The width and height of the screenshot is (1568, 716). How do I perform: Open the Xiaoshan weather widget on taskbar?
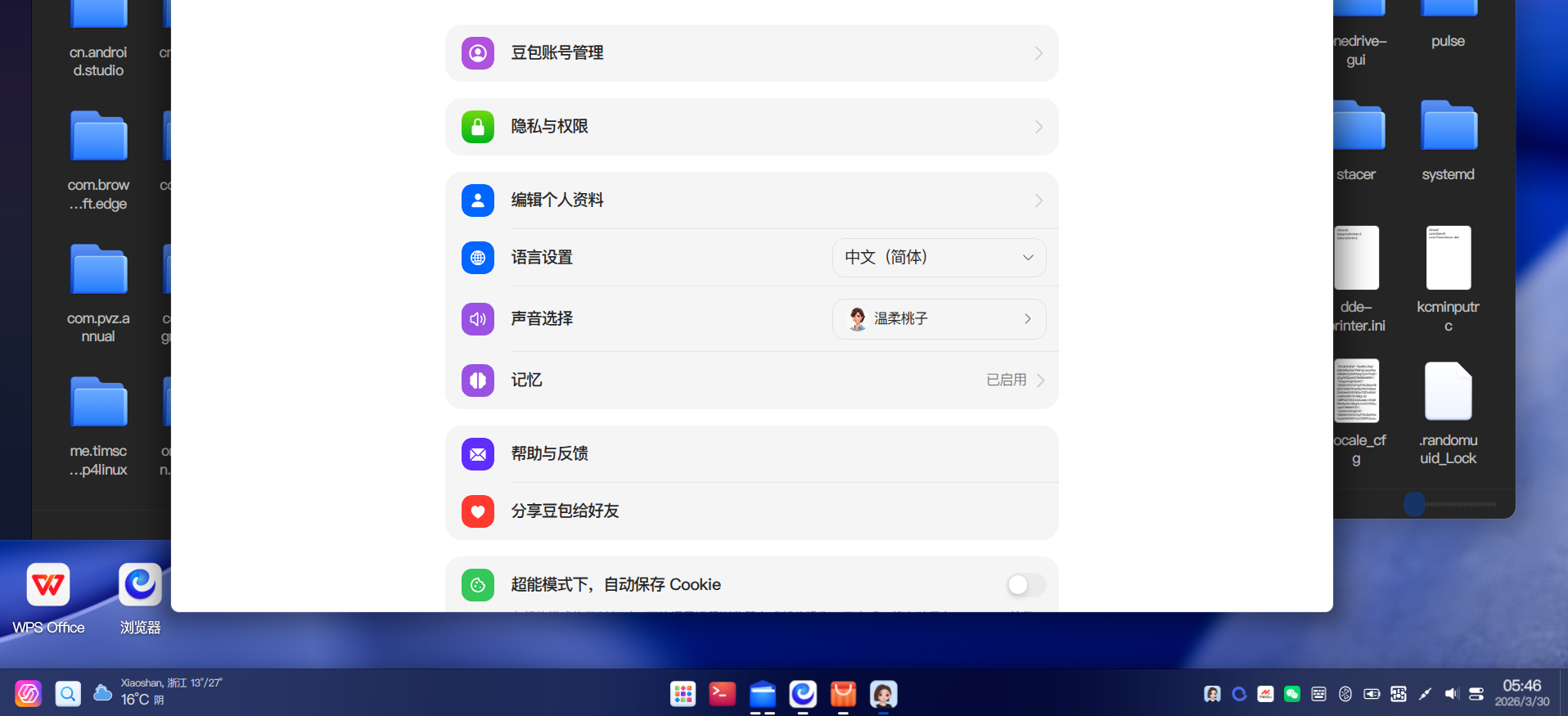pos(157,692)
